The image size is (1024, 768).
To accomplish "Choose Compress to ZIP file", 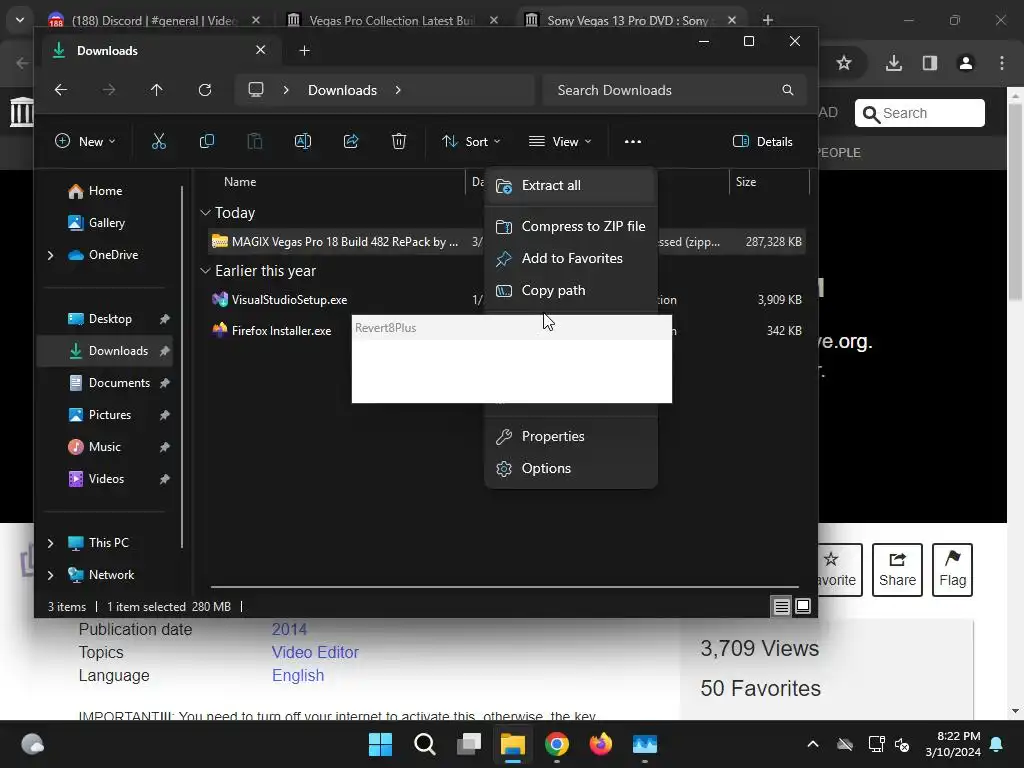I will point(571,226).
